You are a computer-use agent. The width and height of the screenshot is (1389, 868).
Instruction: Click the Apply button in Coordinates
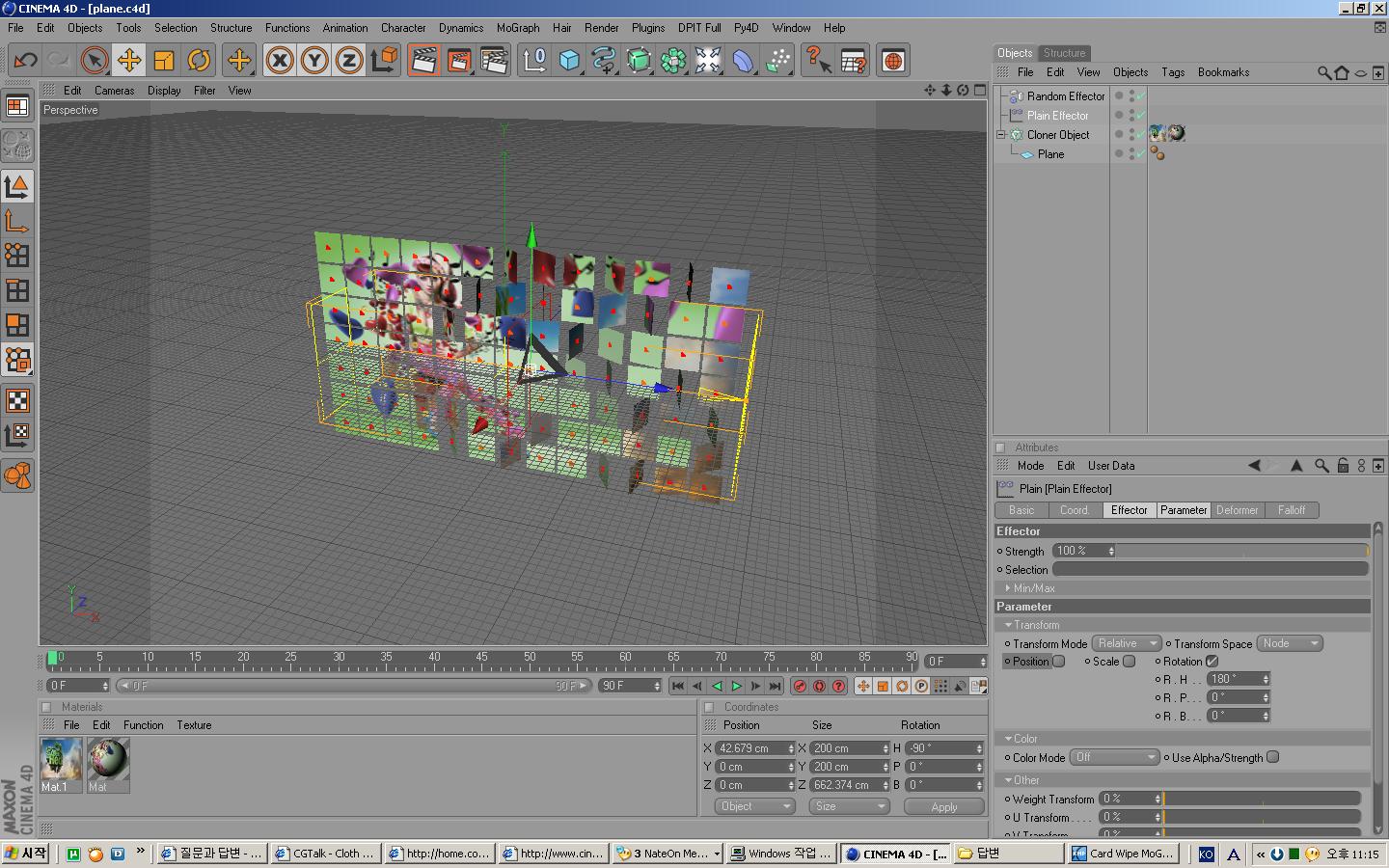(943, 806)
